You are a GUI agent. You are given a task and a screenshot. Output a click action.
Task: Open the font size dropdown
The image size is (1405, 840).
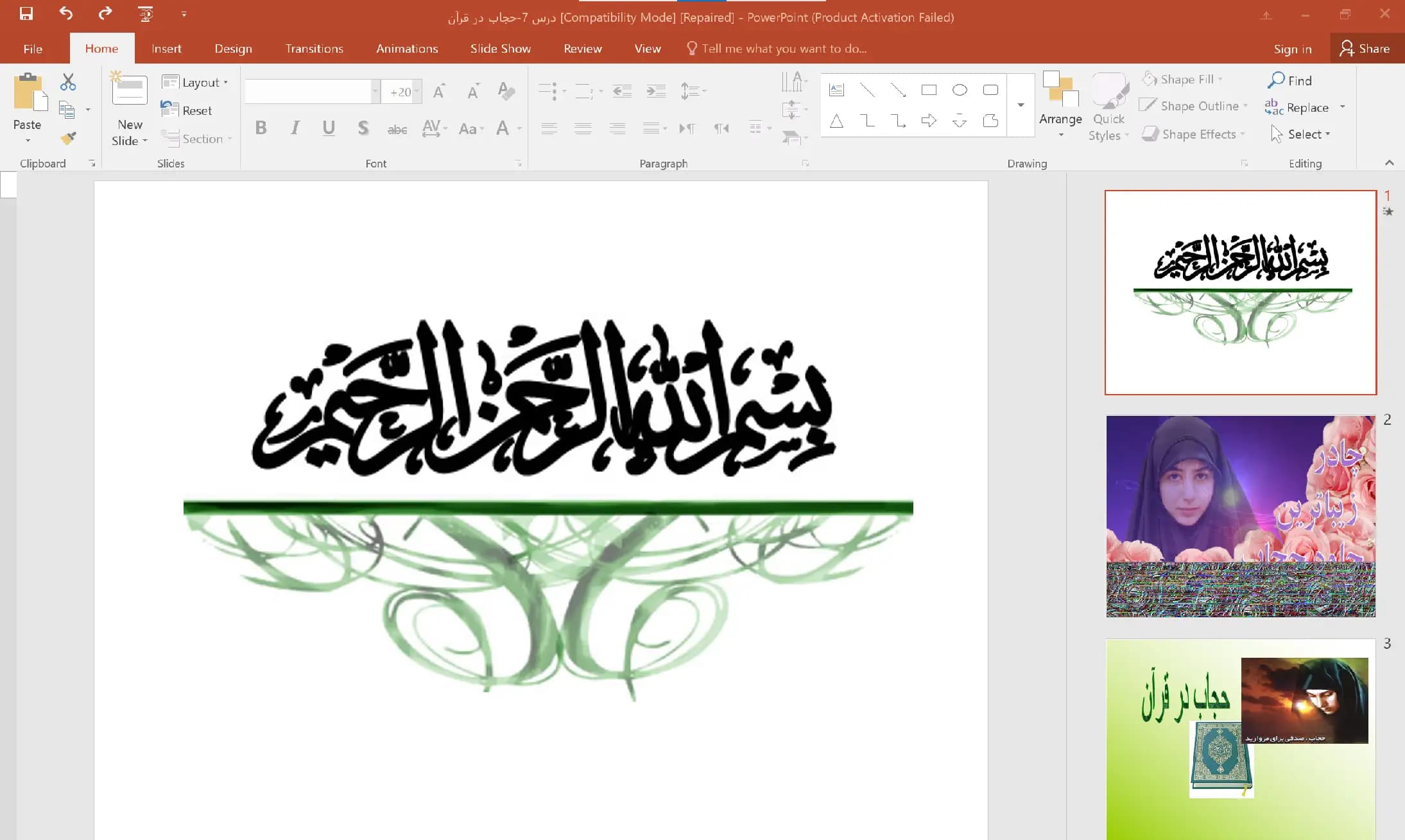pyautogui.click(x=417, y=92)
